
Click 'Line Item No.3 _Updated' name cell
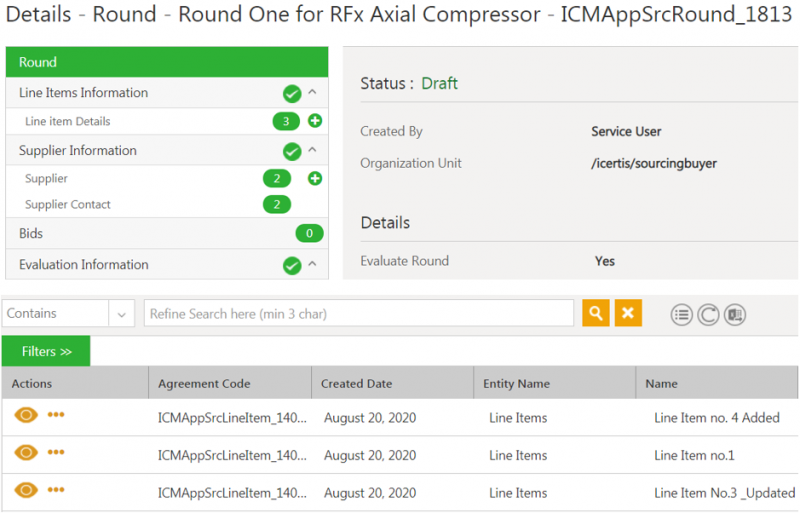724,493
